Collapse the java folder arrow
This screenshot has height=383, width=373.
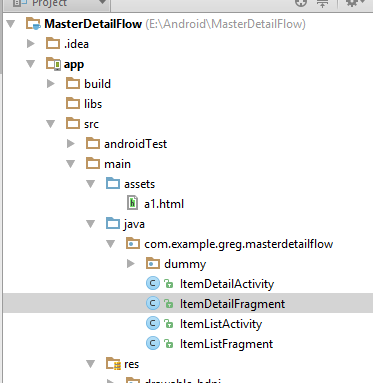pos(91,224)
